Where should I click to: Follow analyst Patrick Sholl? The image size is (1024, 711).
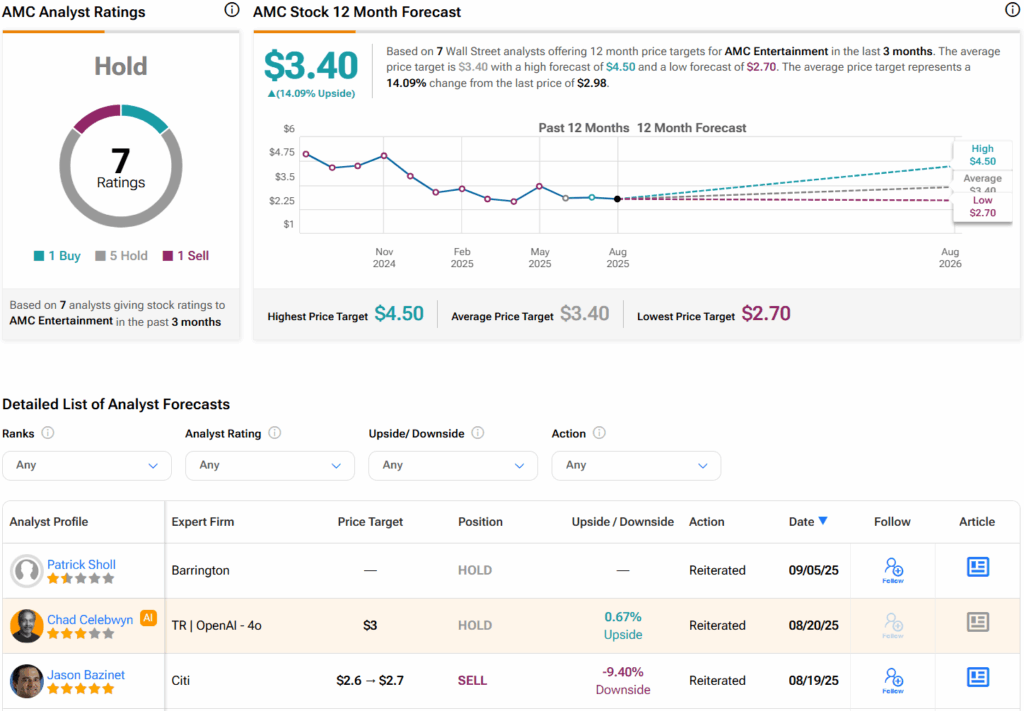[x=893, y=570]
